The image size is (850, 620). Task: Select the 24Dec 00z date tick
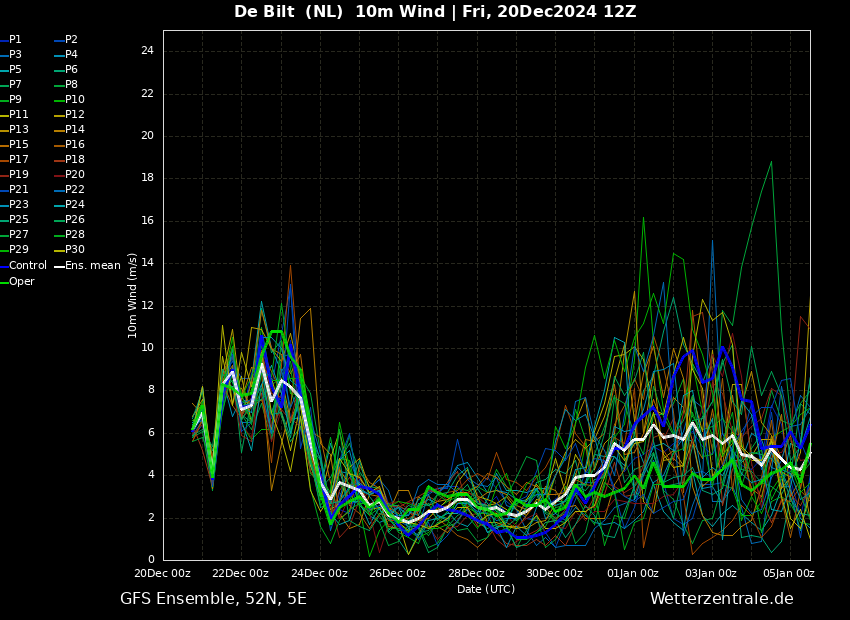[319, 573]
